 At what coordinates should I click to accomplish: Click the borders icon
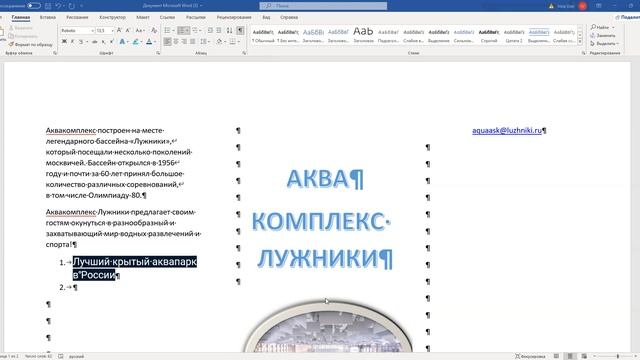click(x=232, y=42)
